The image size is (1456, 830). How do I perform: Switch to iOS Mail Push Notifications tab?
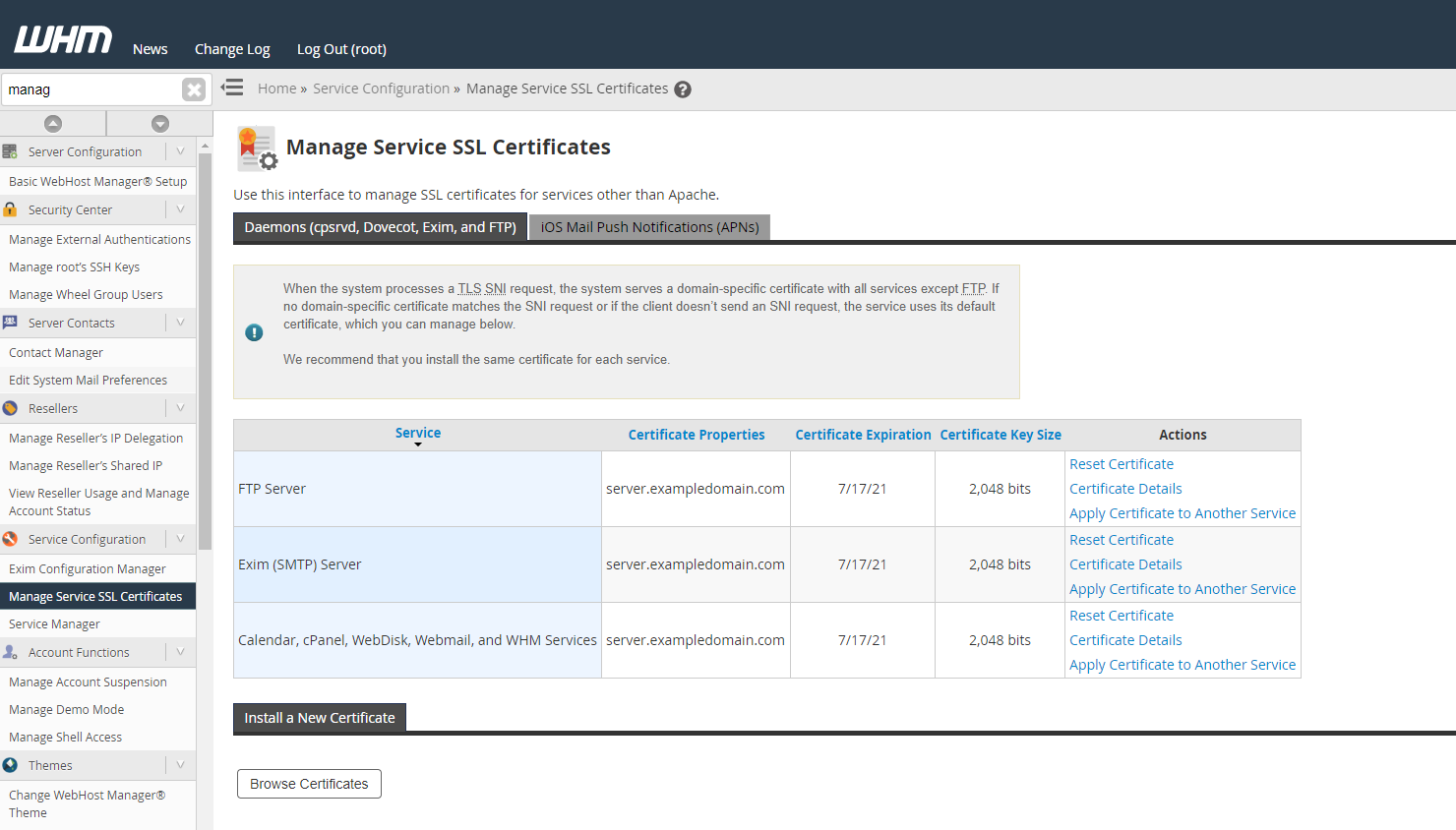[x=649, y=227]
